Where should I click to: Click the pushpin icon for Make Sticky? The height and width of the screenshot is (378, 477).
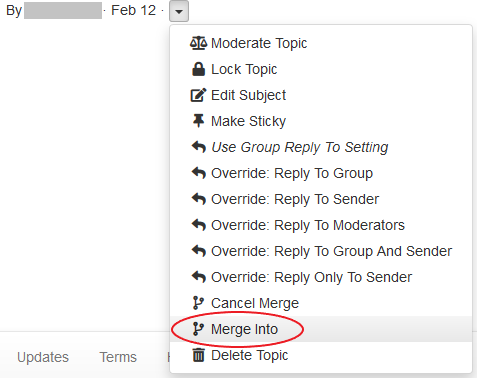pyautogui.click(x=198, y=121)
